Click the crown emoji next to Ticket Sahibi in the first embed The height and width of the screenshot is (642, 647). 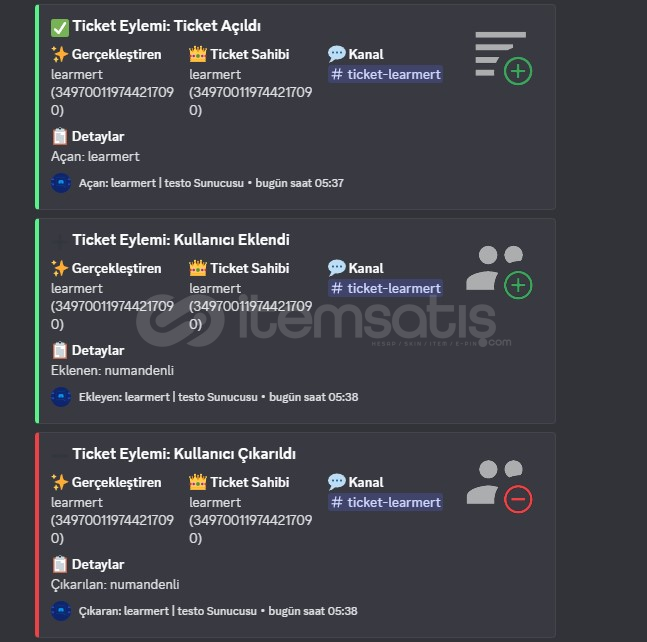coord(198,54)
